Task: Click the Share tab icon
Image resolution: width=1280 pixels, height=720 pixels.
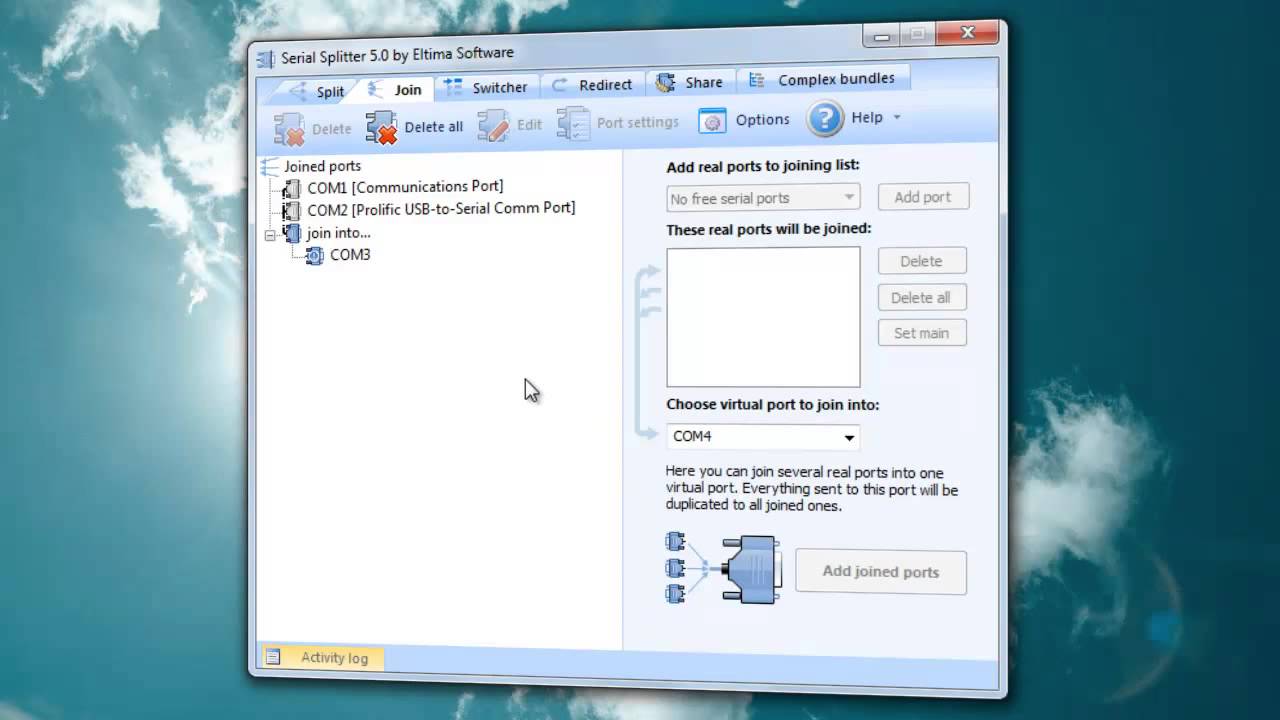Action: 665,83
